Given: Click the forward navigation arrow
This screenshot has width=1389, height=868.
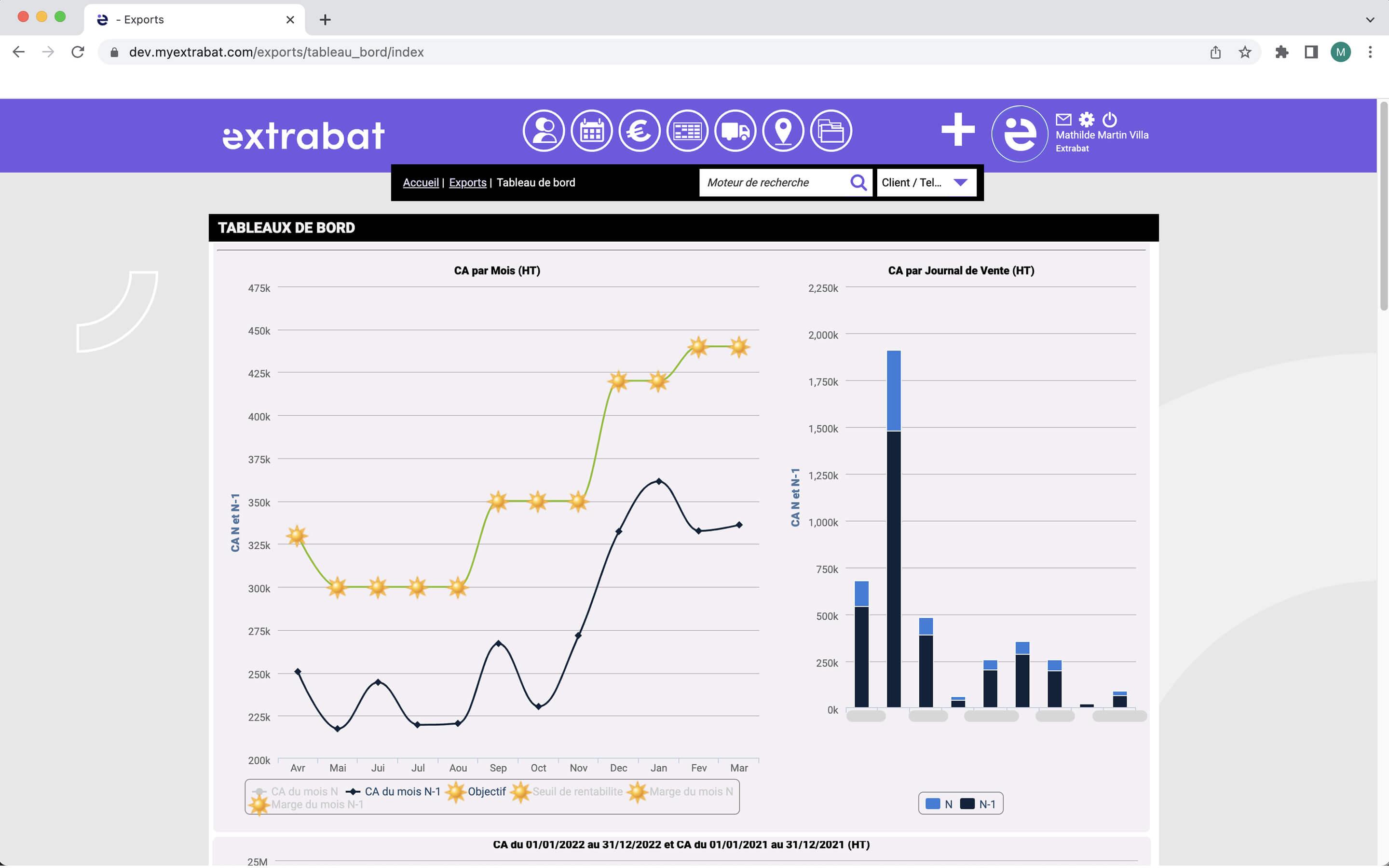Looking at the screenshot, I should pyautogui.click(x=48, y=52).
